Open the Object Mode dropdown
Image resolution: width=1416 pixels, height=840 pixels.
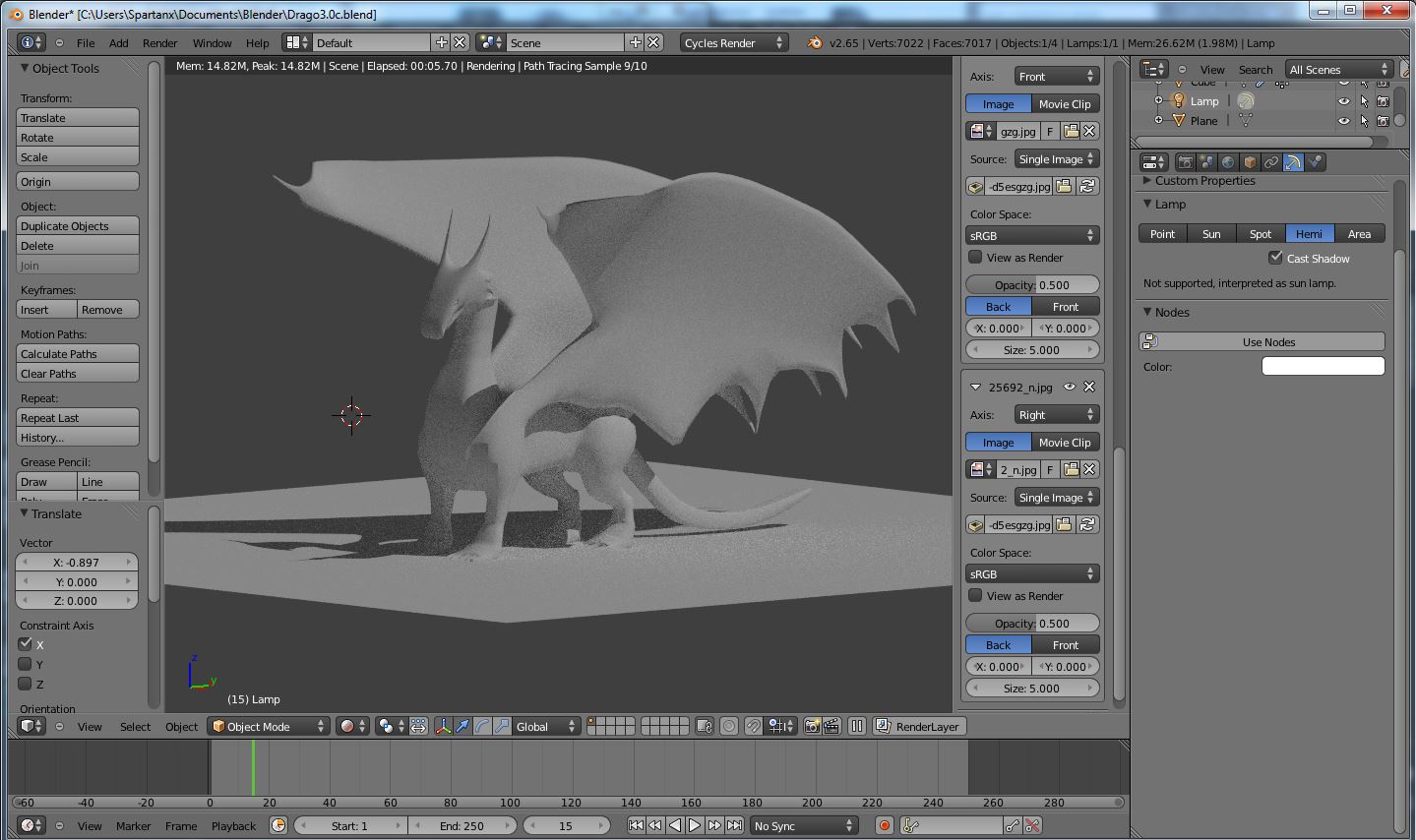pyautogui.click(x=268, y=726)
